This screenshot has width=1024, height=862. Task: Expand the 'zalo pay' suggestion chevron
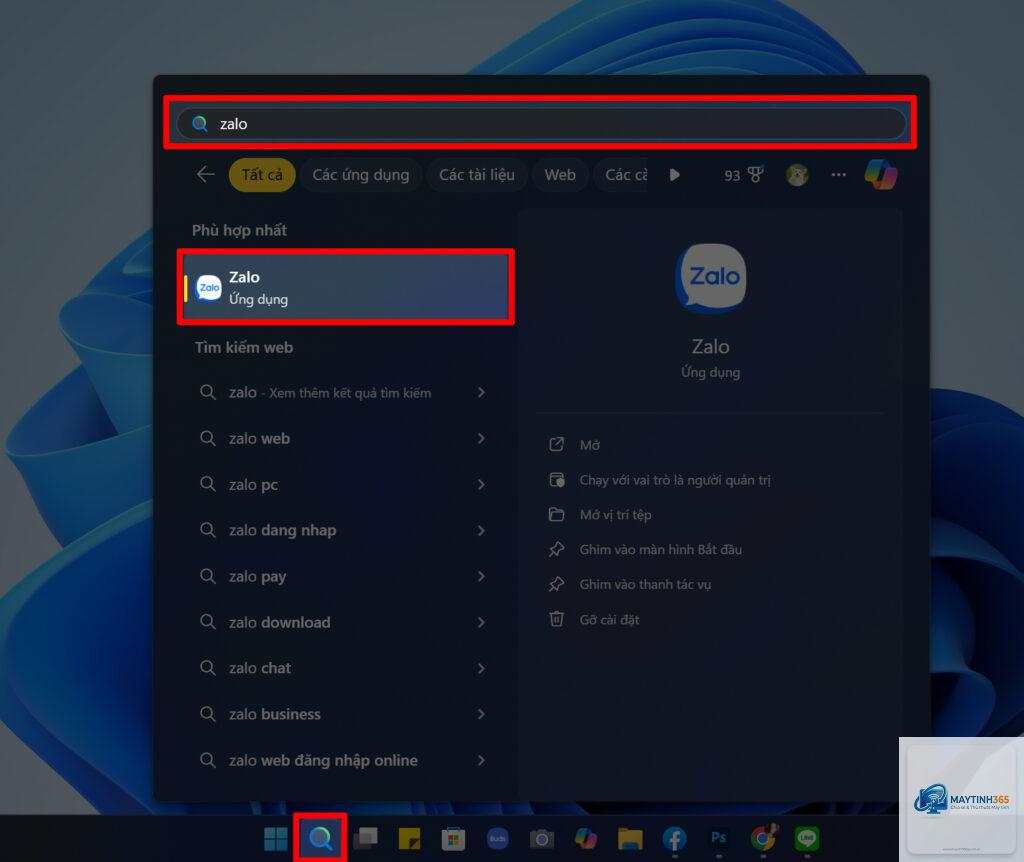tap(481, 576)
